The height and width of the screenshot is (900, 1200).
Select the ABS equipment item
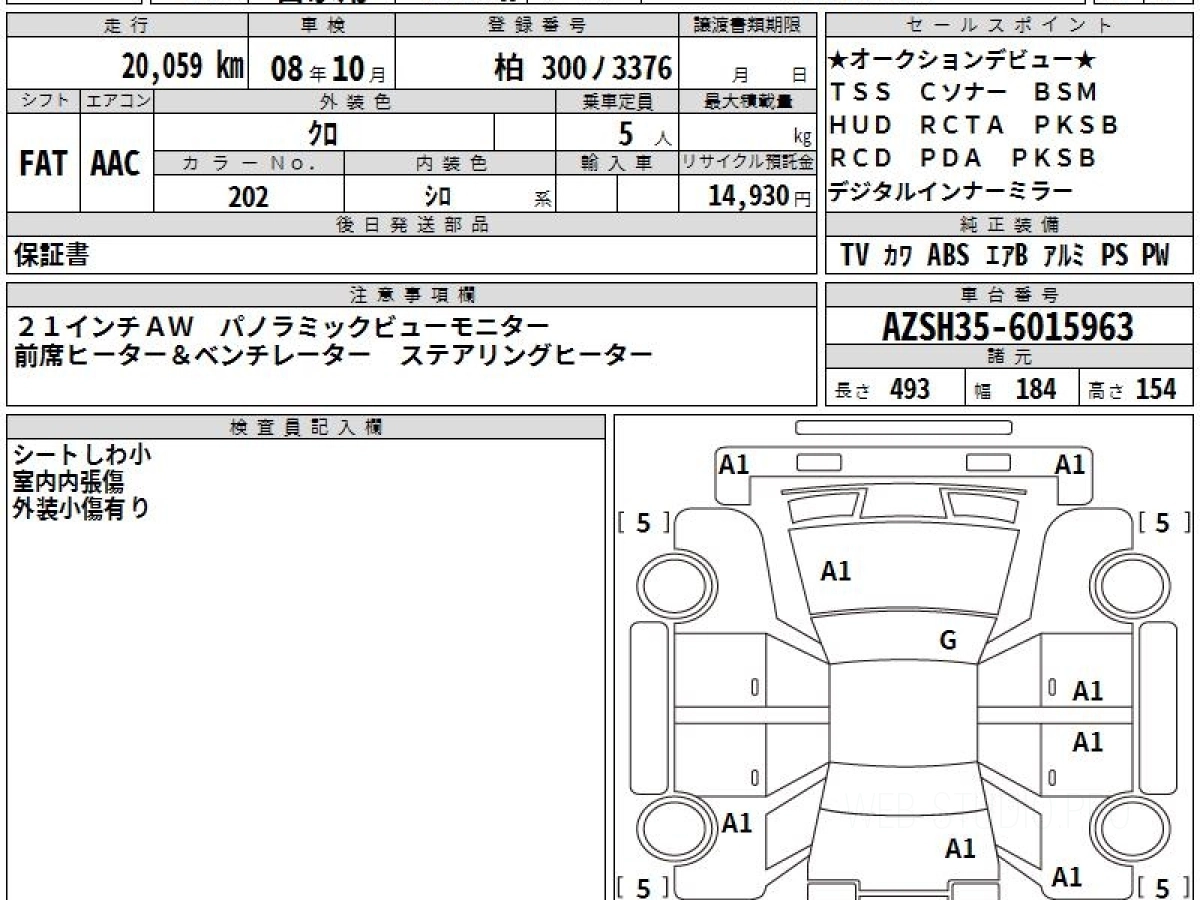click(x=948, y=255)
